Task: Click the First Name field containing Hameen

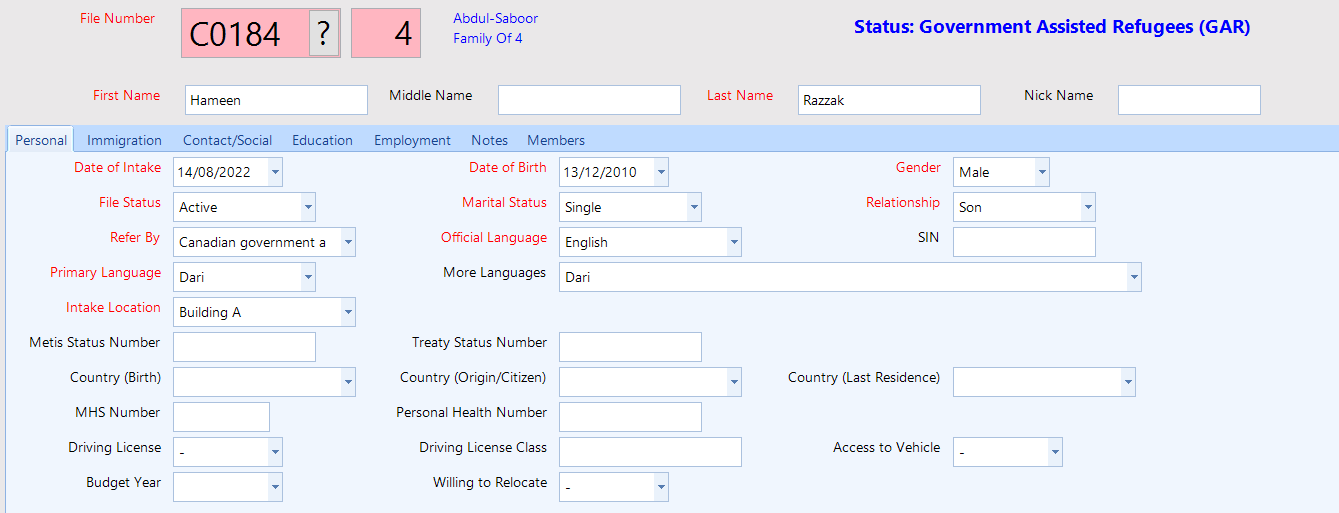Action: 276,100
